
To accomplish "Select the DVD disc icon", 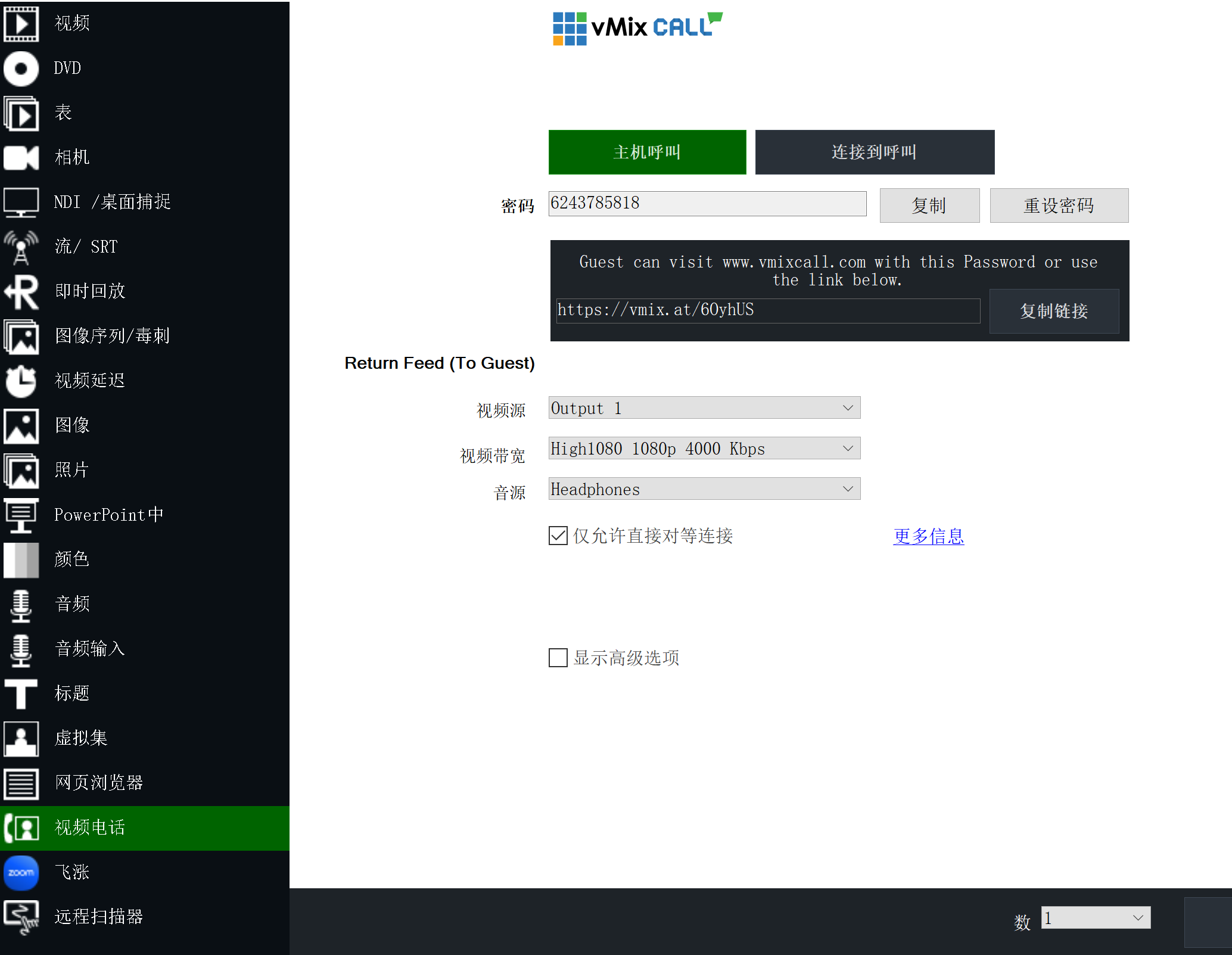I will click(x=21, y=69).
